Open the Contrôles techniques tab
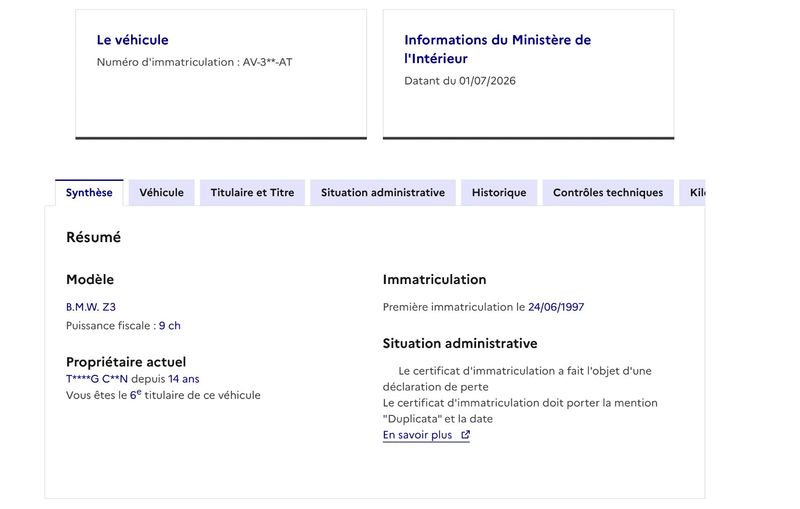Image resolution: width=800 pixels, height=509 pixels. coord(608,193)
